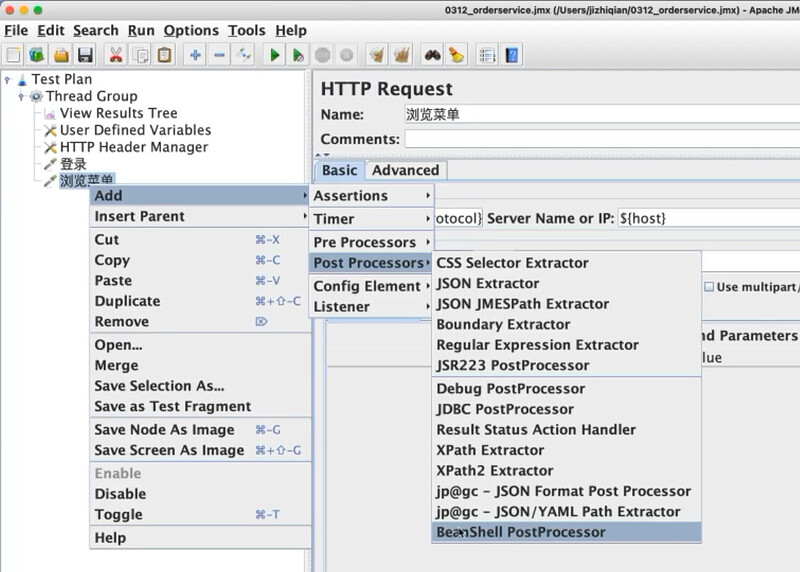
Task: Select HTTP Header Manager node
Action: pos(134,147)
